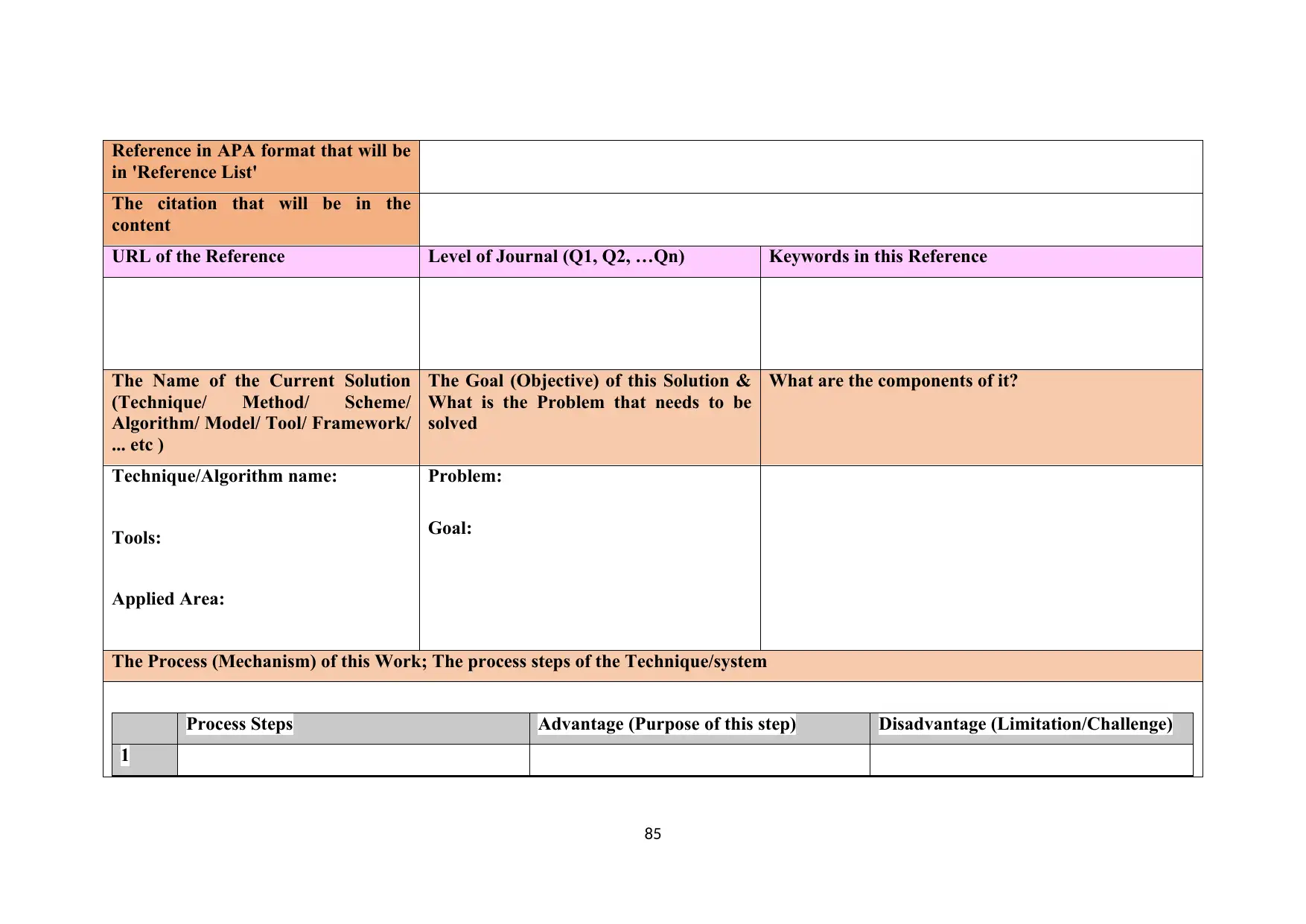Click the 'Technique/Algorithm name:' label

[224, 477]
